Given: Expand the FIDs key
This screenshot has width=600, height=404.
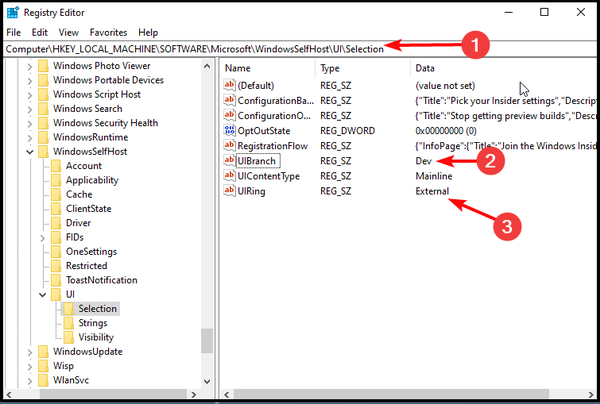Looking at the screenshot, I should (x=42, y=238).
